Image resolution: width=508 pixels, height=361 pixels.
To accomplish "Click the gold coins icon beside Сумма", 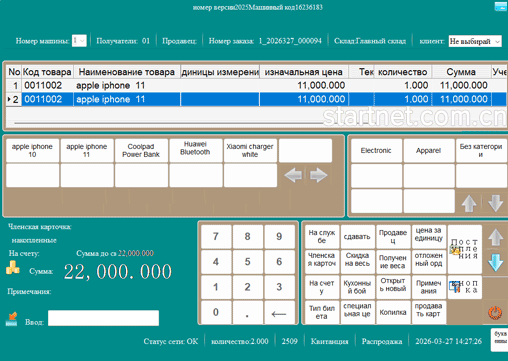I will coord(13,268).
